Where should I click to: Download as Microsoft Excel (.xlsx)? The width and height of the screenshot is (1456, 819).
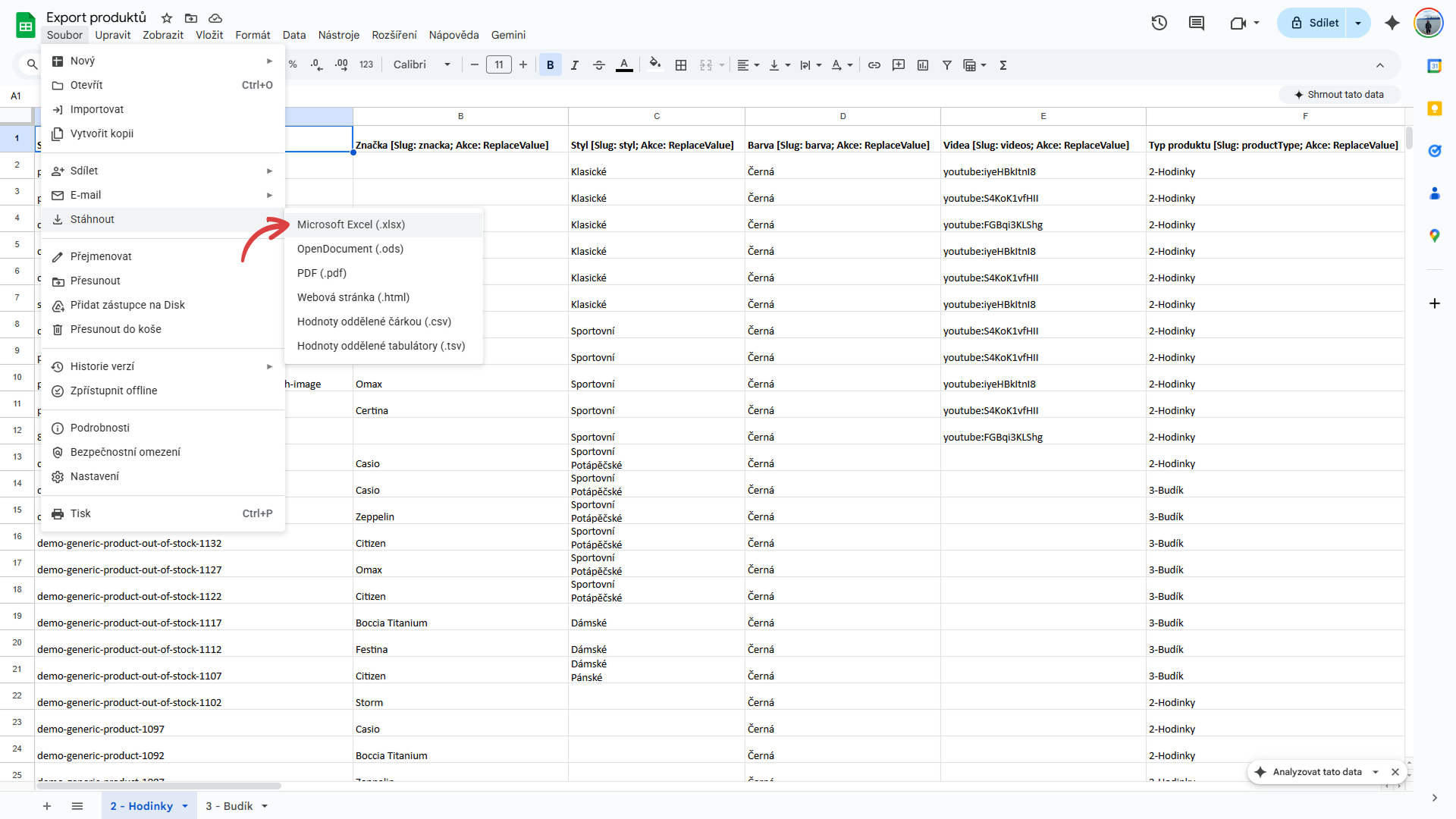point(351,224)
